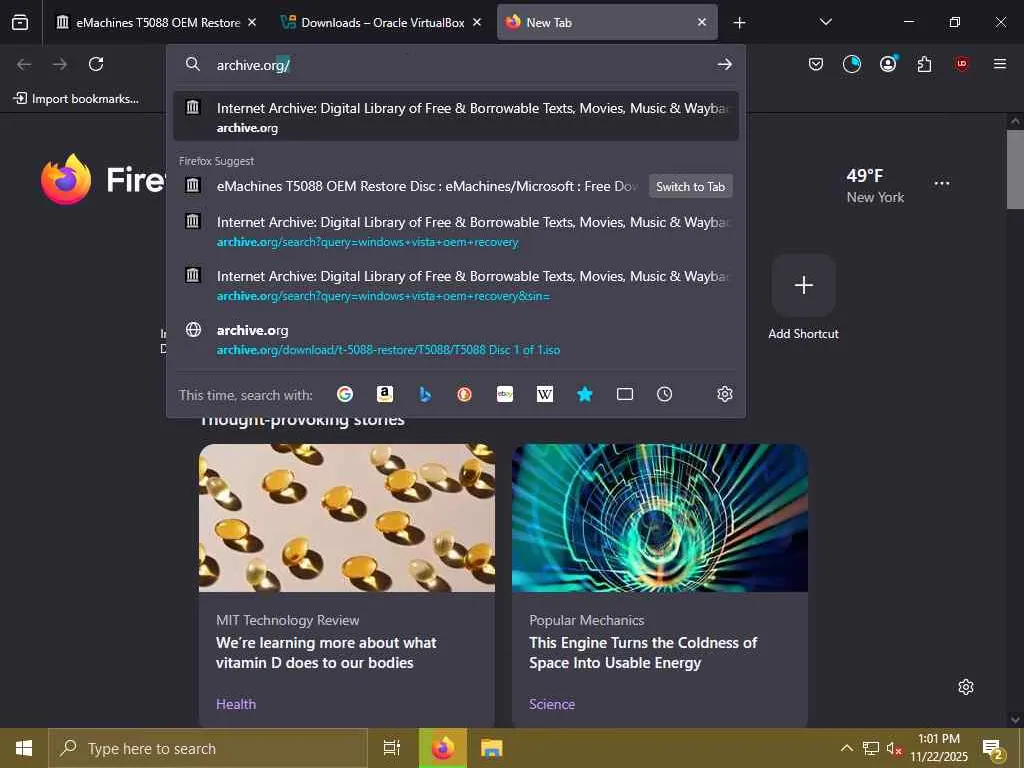The width and height of the screenshot is (1024, 768).
Task: Open search settings gear in dropdown
Action: (724, 394)
